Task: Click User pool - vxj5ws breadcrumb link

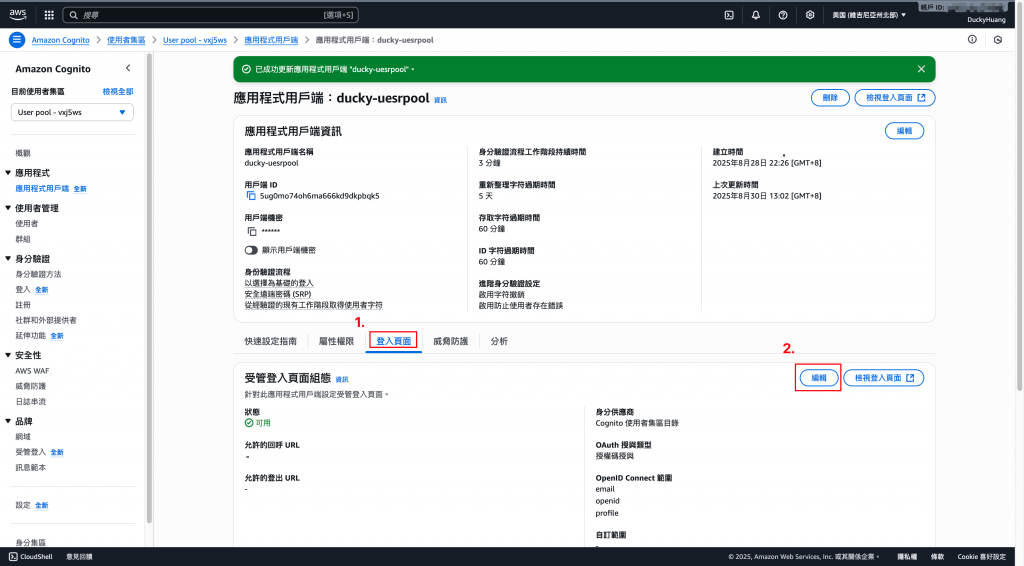Action: [x=195, y=40]
